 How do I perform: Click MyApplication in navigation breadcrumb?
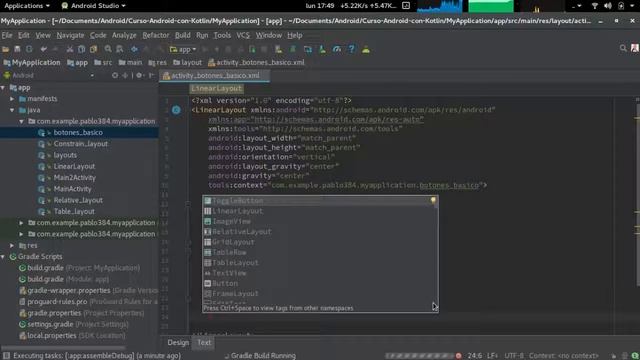coord(32,62)
